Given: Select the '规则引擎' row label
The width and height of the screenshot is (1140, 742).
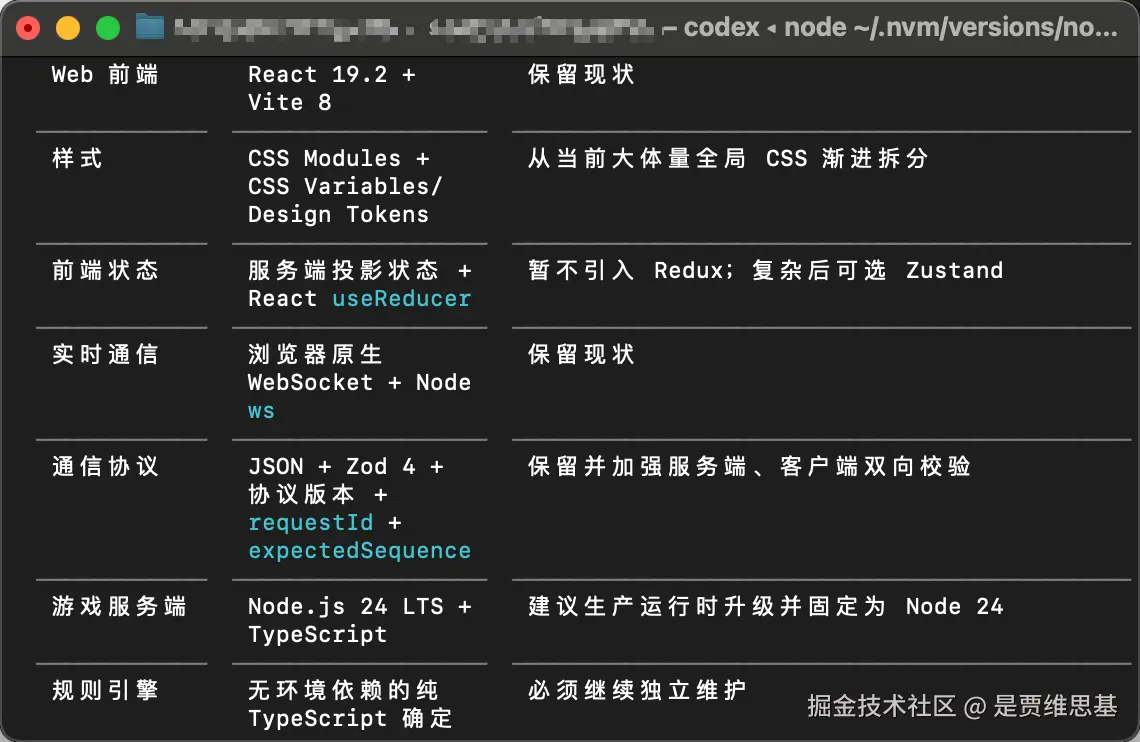Looking at the screenshot, I should pyautogui.click(x=105, y=690).
